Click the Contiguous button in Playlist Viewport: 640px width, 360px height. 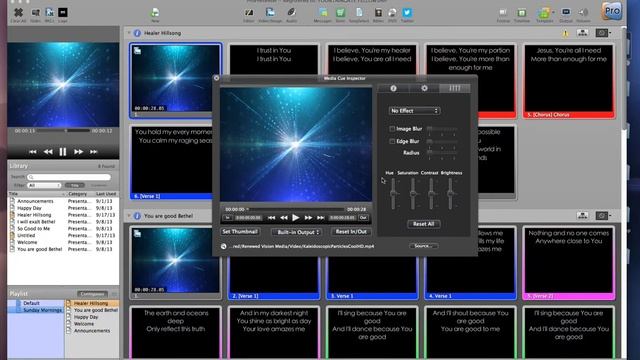[93, 294]
